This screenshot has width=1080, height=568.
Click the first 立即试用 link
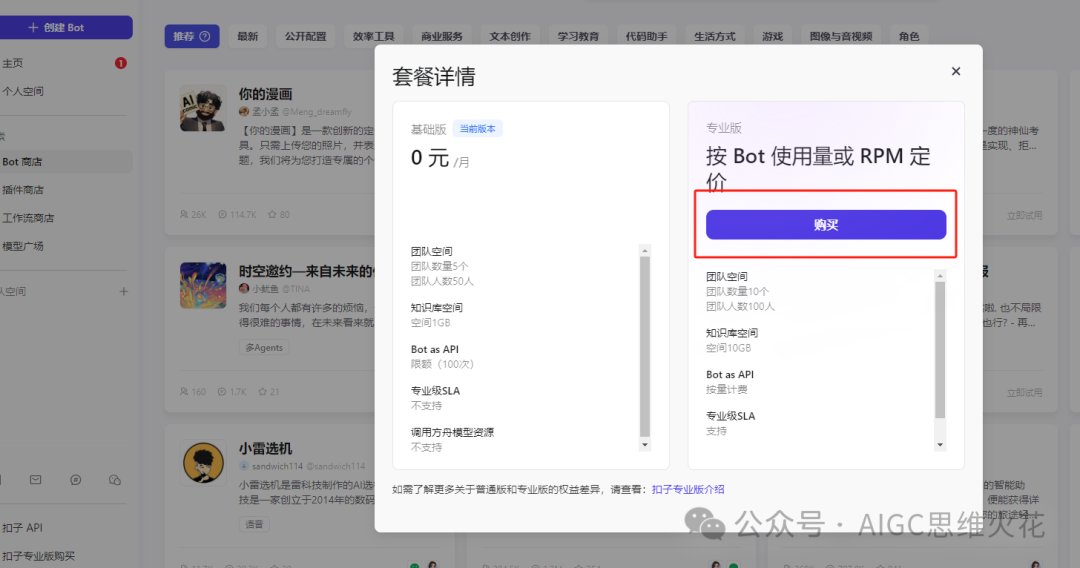[1024, 215]
